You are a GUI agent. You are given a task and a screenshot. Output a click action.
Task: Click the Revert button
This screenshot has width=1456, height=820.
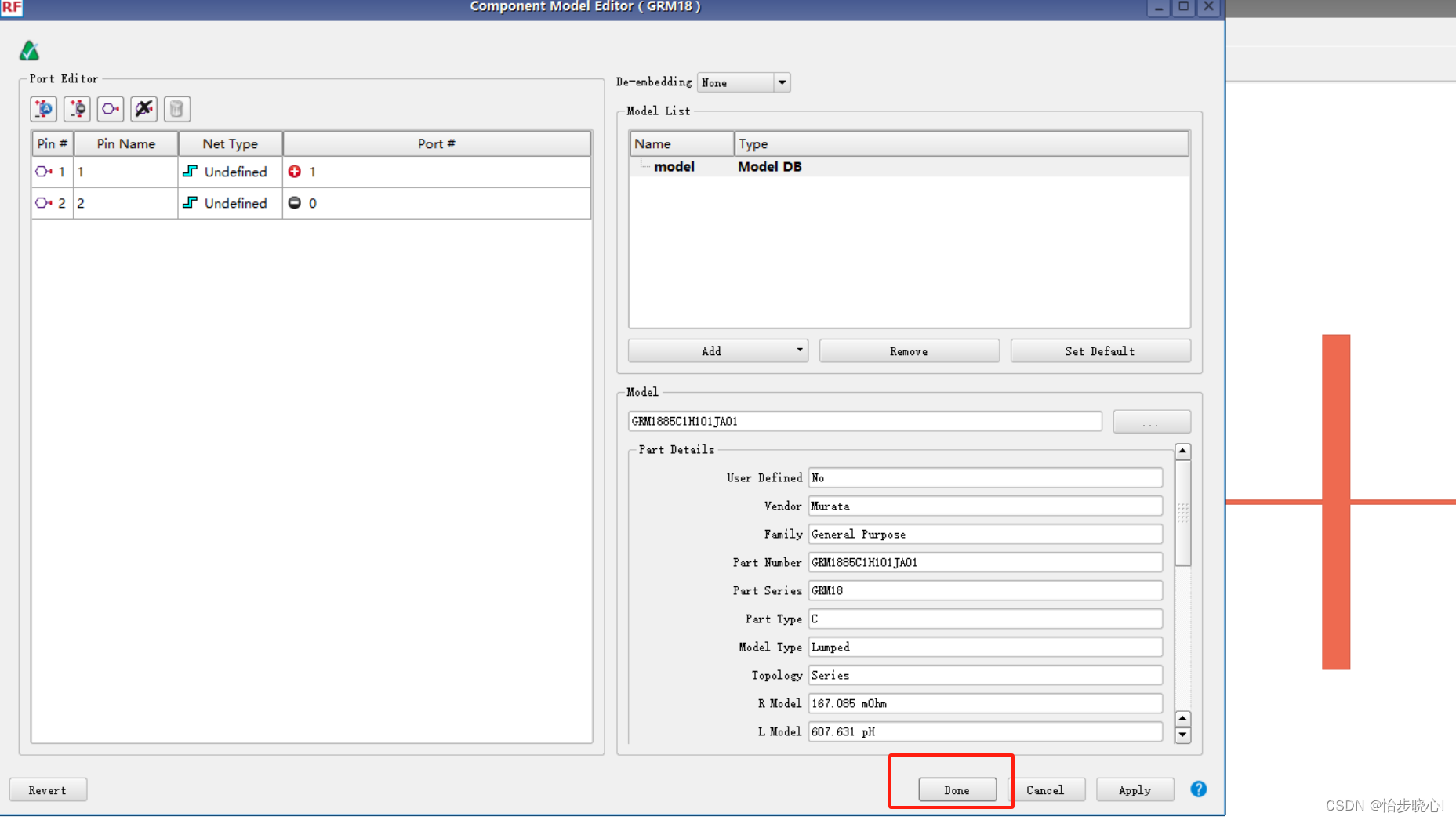(x=48, y=789)
